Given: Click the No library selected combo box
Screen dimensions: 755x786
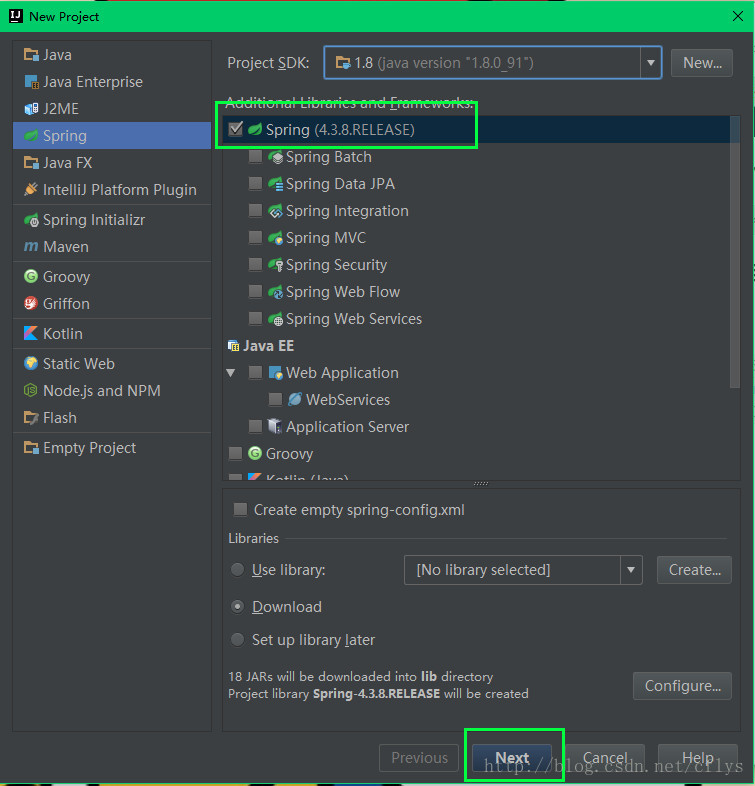Looking at the screenshot, I should coord(523,570).
